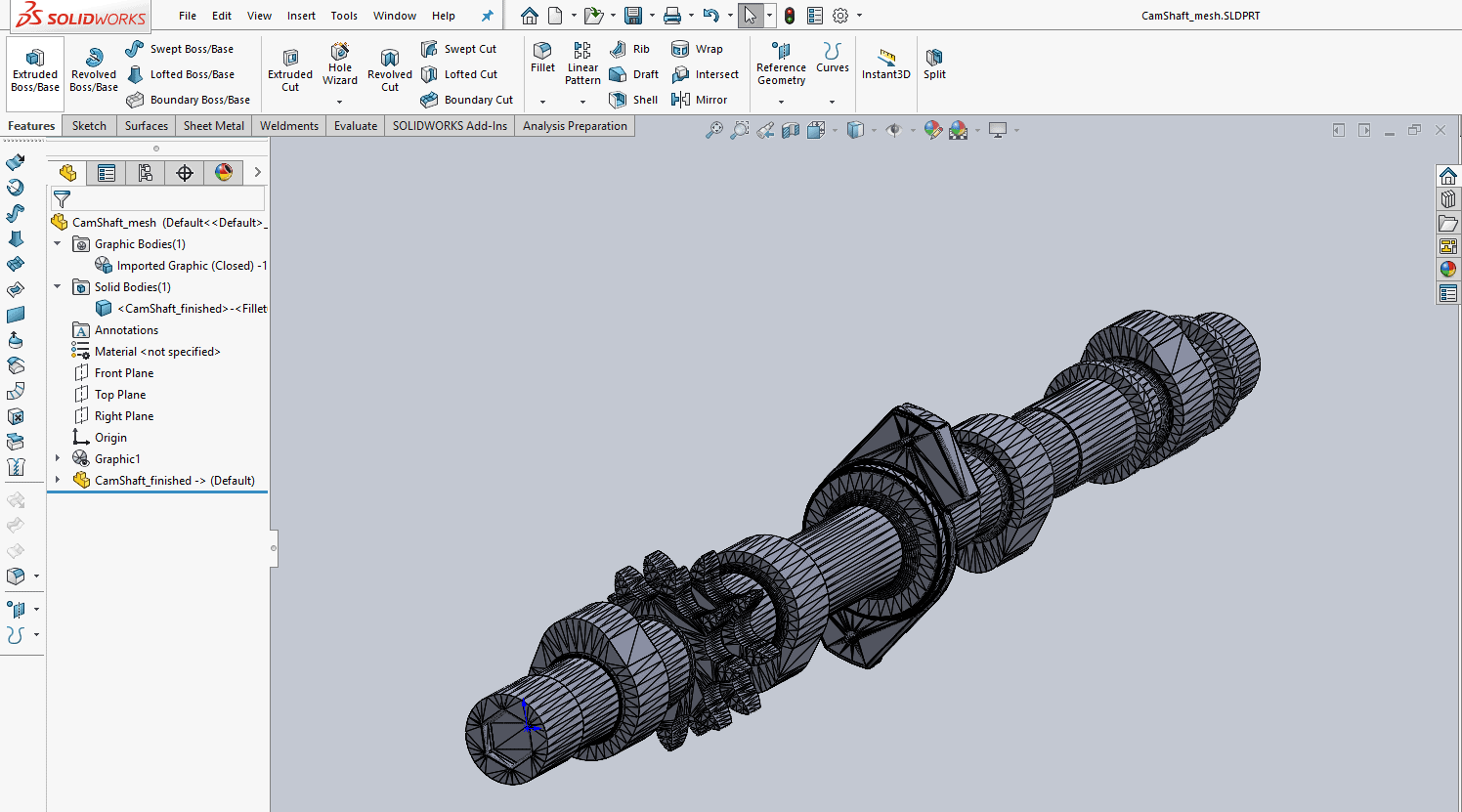Viewport: 1462px width, 812px height.
Task: Click the Edit Appearance icon
Action: [933, 130]
